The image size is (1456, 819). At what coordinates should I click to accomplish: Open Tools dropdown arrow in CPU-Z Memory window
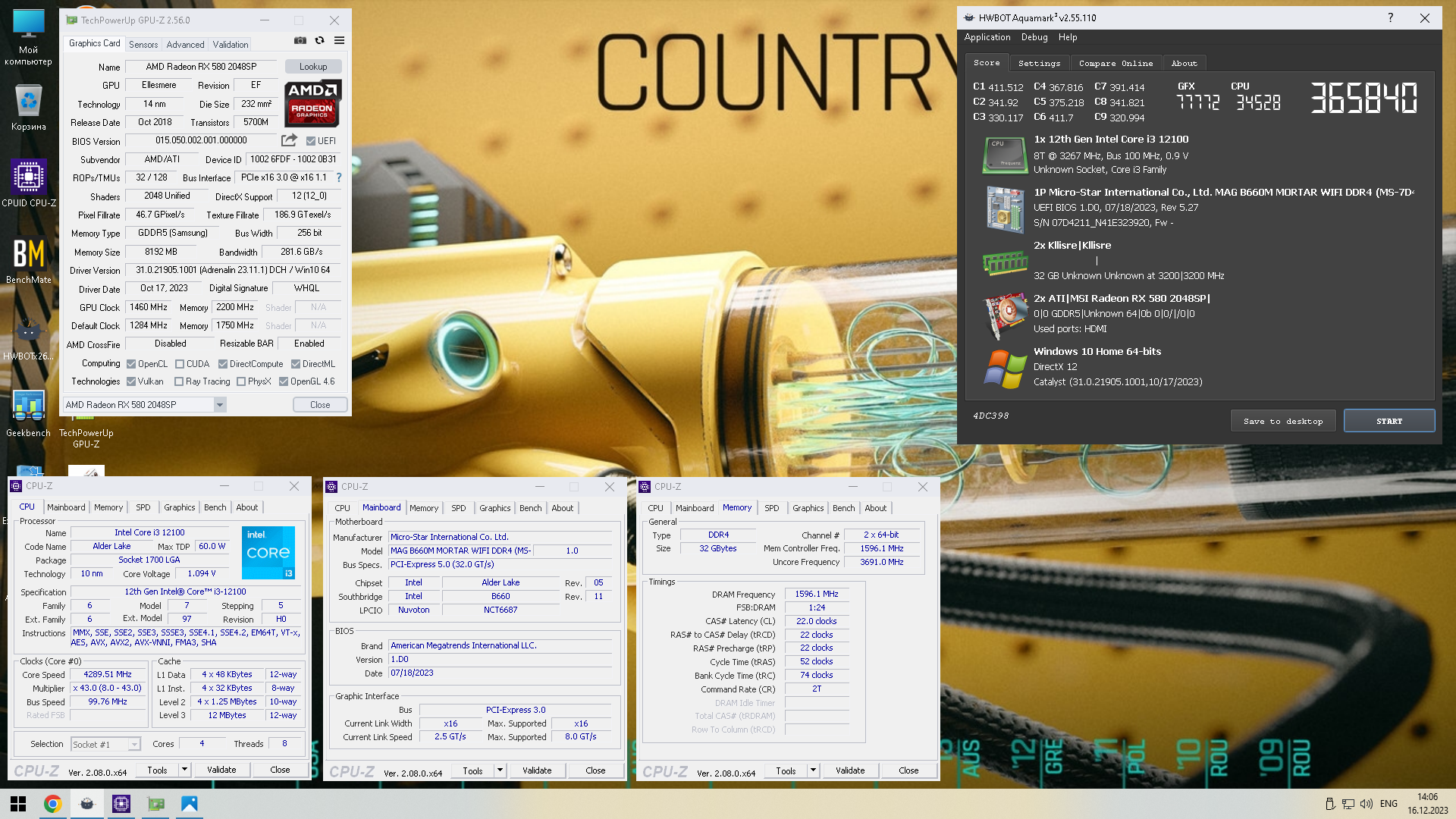point(813,770)
